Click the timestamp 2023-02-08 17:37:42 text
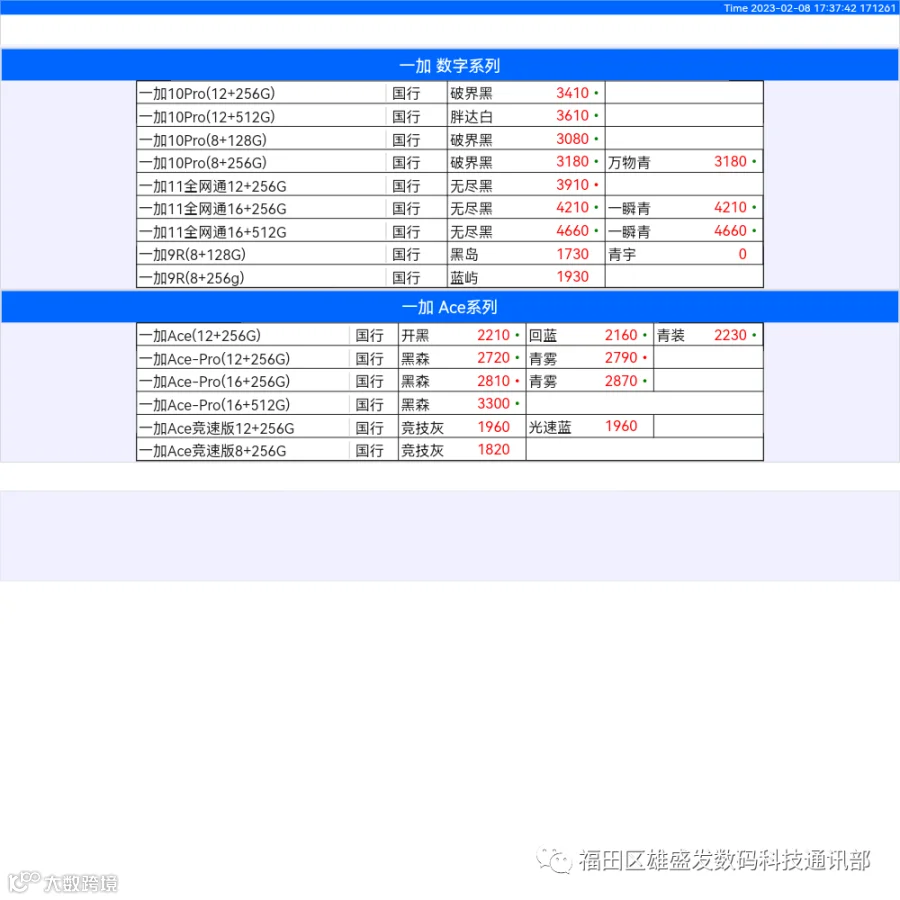Viewport: 900px width, 900px height. pos(804,7)
